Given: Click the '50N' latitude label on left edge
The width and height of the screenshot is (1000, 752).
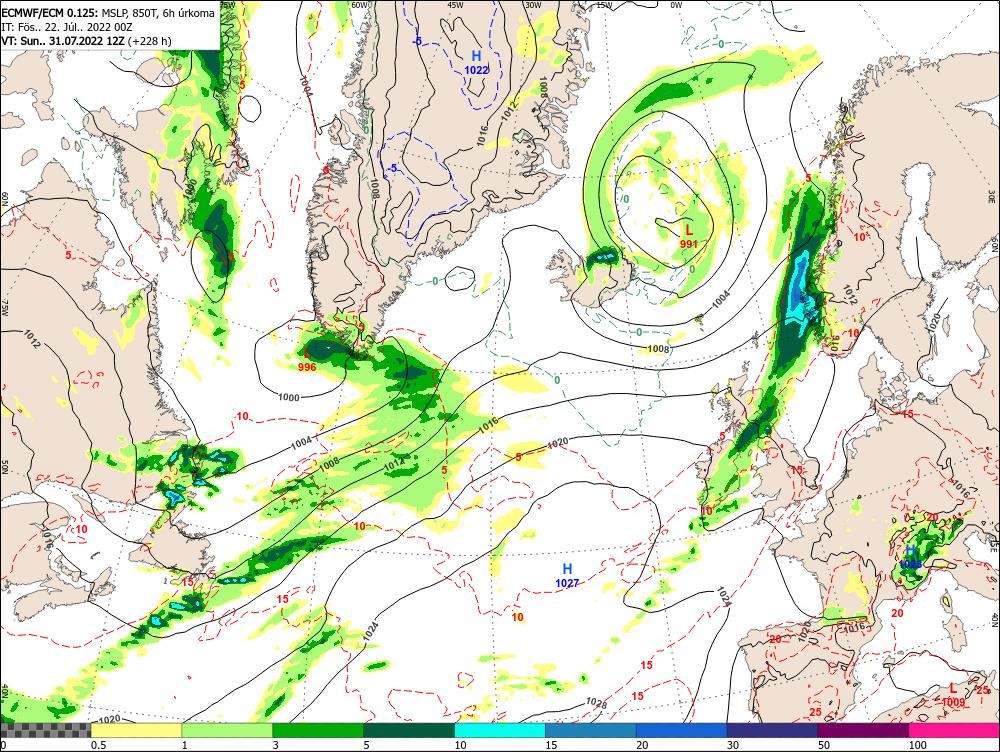Looking at the screenshot, I should 4,467.
